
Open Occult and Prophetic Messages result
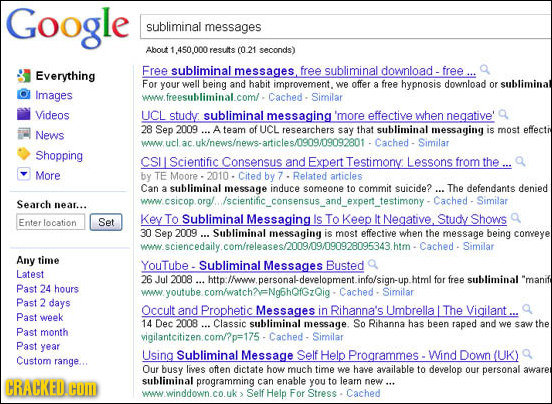(x=330, y=311)
